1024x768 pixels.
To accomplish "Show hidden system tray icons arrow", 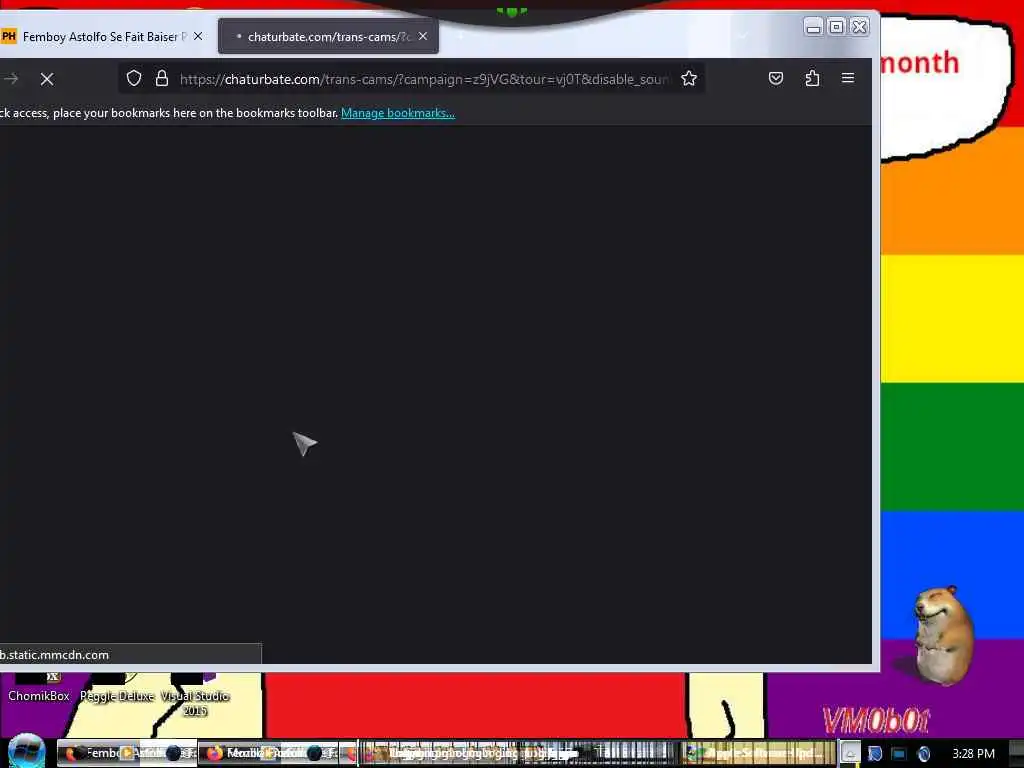I will (850, 753).
